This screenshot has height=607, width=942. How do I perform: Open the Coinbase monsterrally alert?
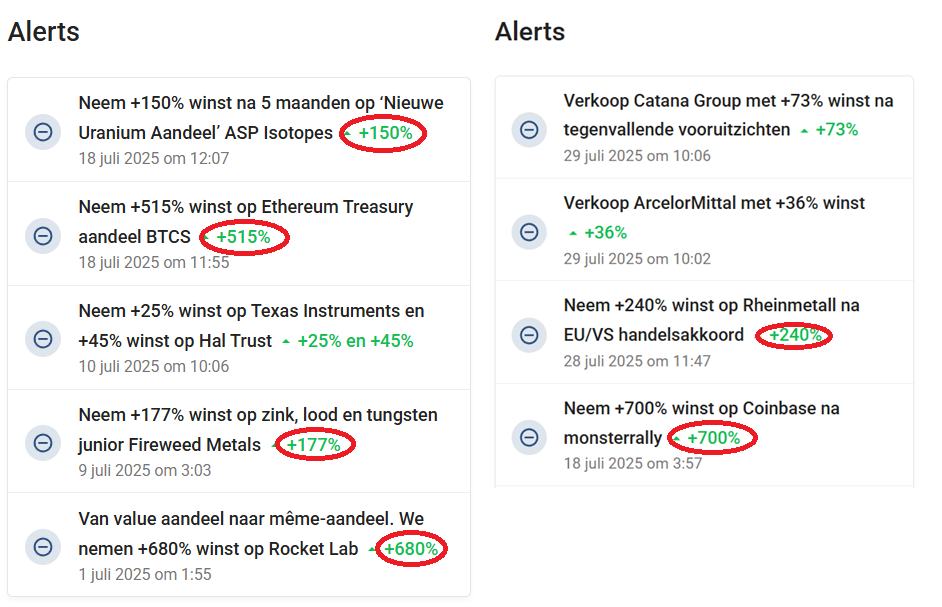(701, 422)
